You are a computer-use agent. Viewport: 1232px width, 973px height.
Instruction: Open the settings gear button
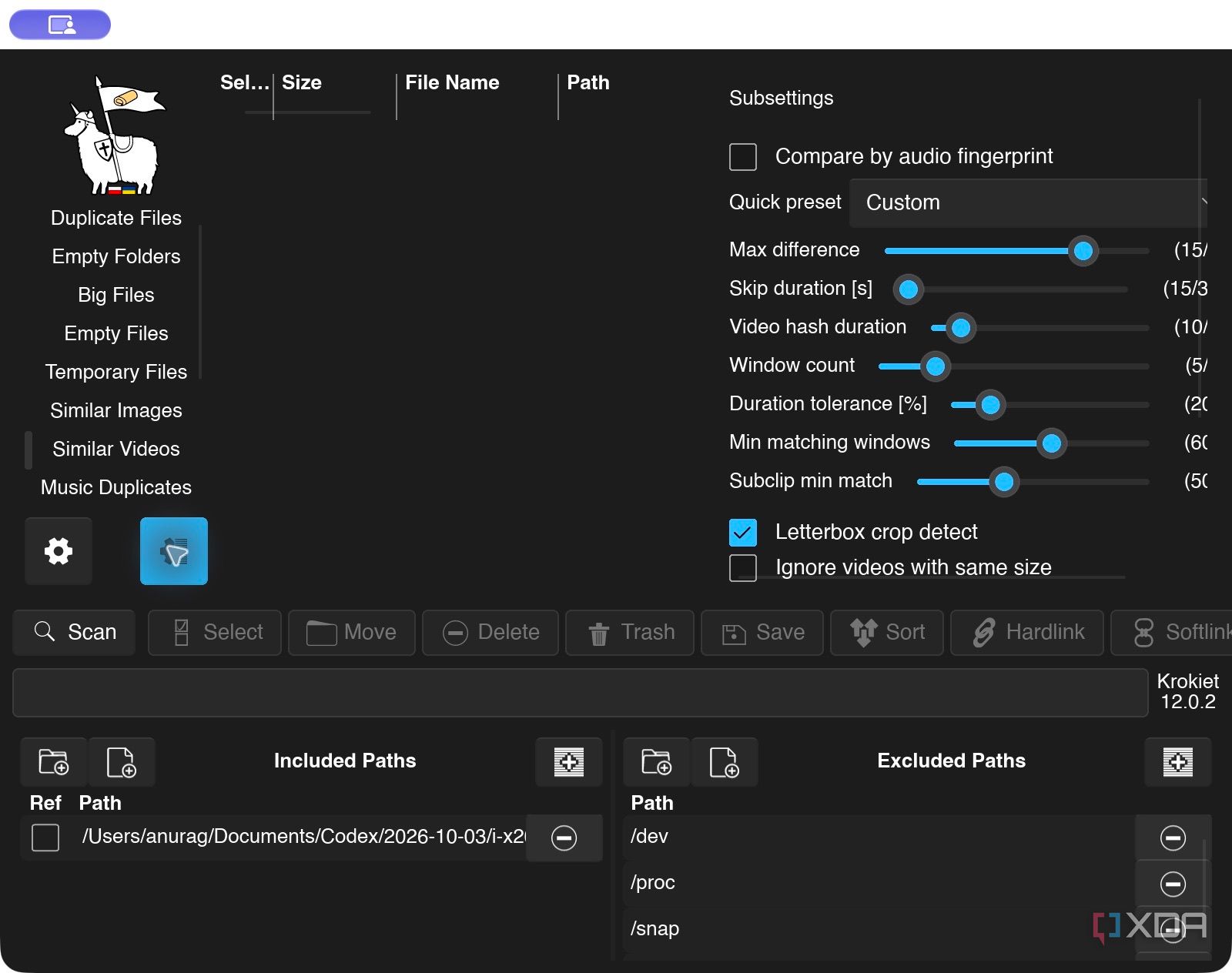[x=59, y=551]
